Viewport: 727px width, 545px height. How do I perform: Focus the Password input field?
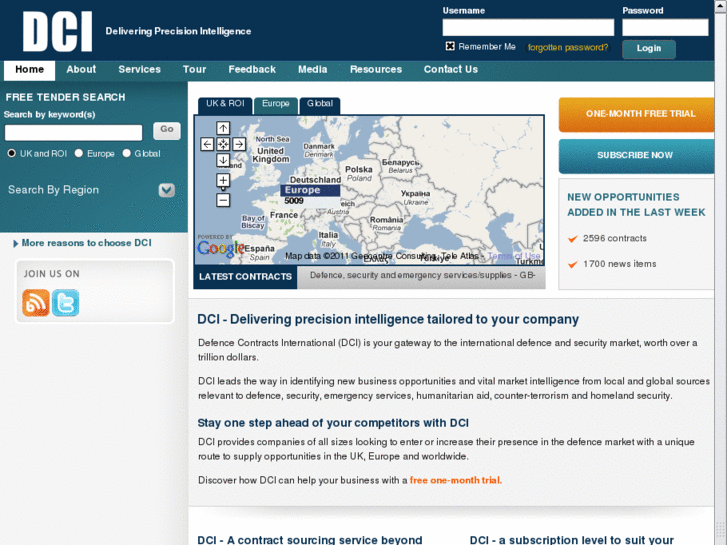(665, 27)
